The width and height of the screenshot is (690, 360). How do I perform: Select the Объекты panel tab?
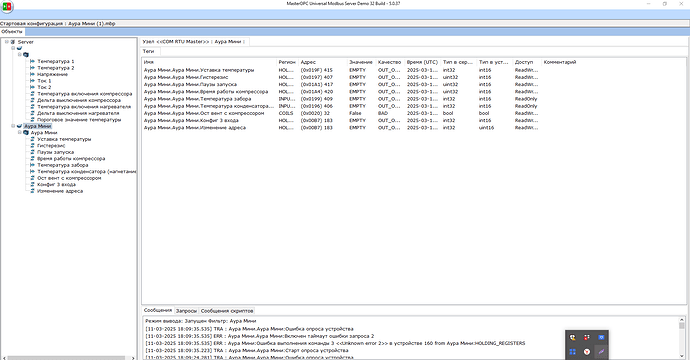click(x=12, y=32)
